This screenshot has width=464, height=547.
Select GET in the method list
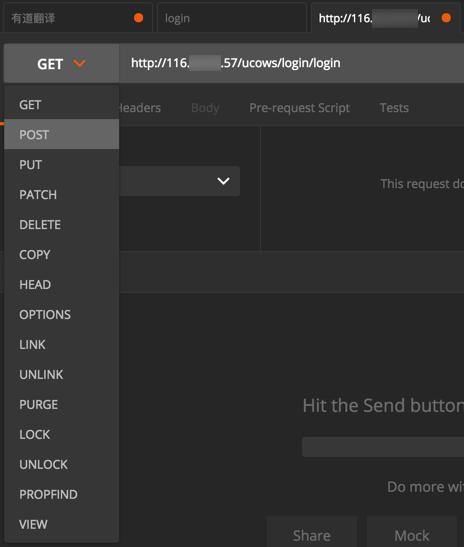[x=61, y=105]
